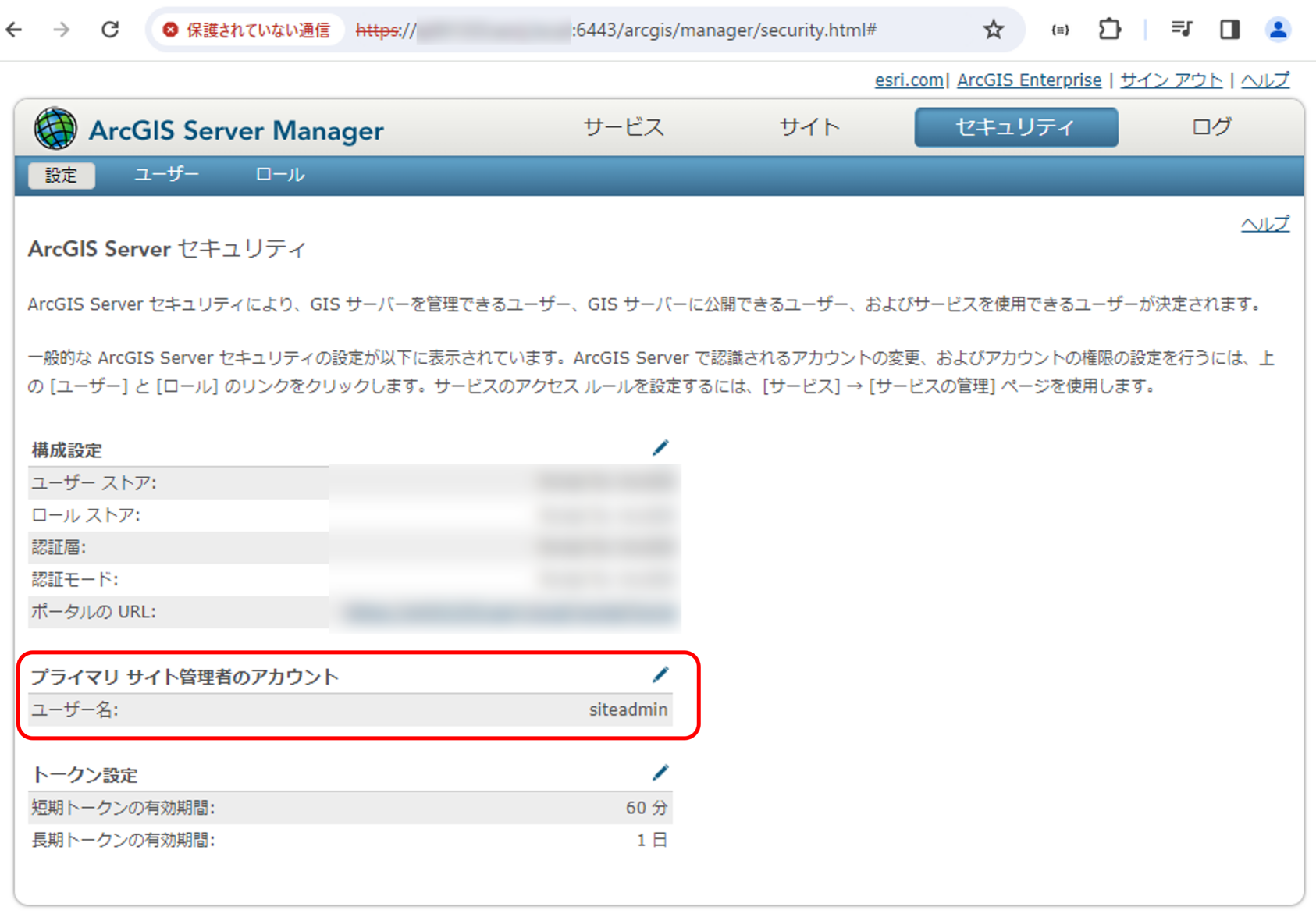Open the curly-brace extension icon in the toolbar
The height and width of the screenshot is (921, 1316).
pos(1060,30)
